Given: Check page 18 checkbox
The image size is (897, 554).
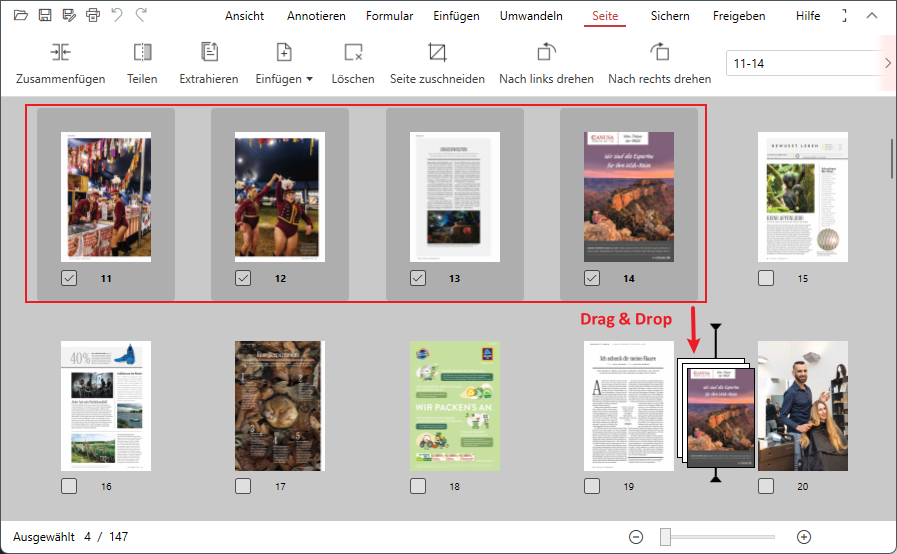Looking at the screenshot, I should click(418, 486).
